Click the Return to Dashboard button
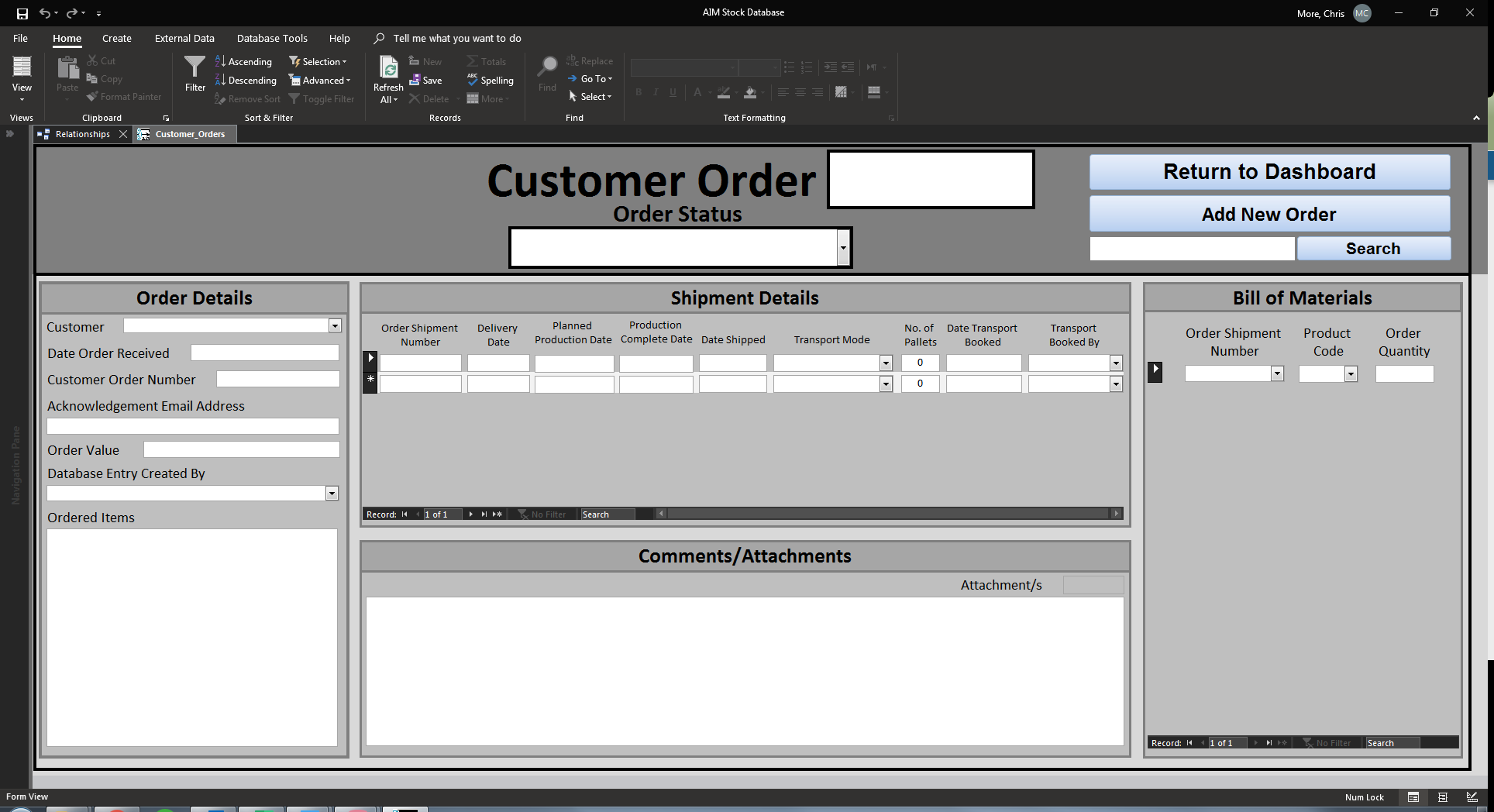The width and height of the screenshot is (1494, 812). tap(1269, 172)
